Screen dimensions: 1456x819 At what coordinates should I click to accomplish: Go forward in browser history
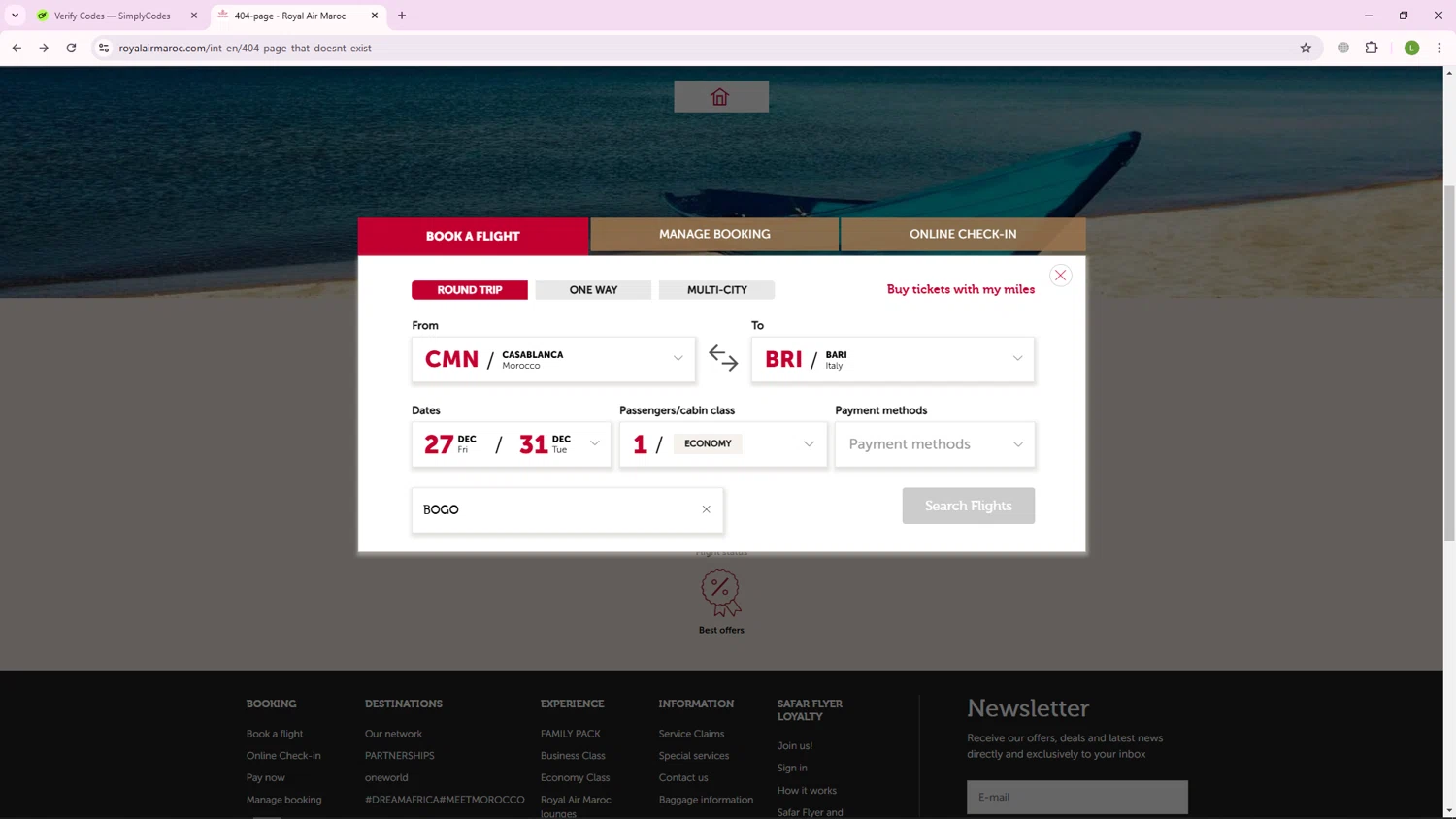tap(44, 48)
